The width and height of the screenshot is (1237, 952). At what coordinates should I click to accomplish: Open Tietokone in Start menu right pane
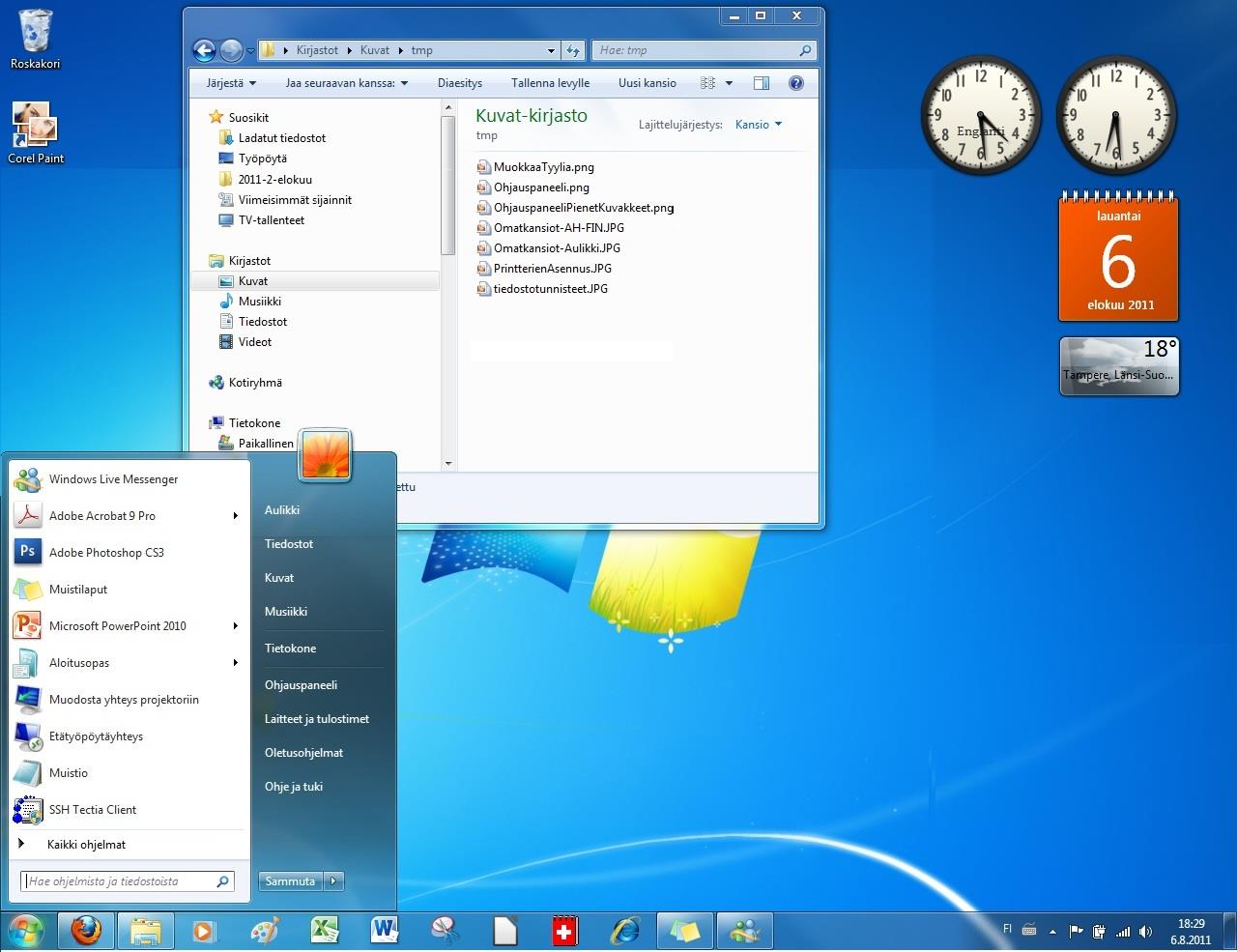point(291,648)
